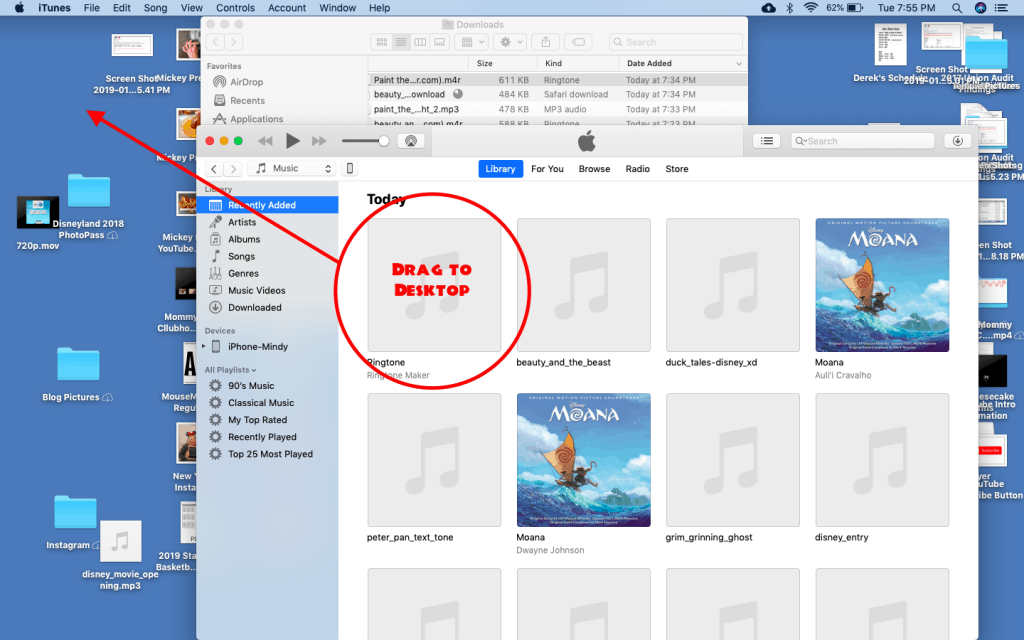Select the disney_entry album tile
1024x640 pixels.
tap(882, 460)
